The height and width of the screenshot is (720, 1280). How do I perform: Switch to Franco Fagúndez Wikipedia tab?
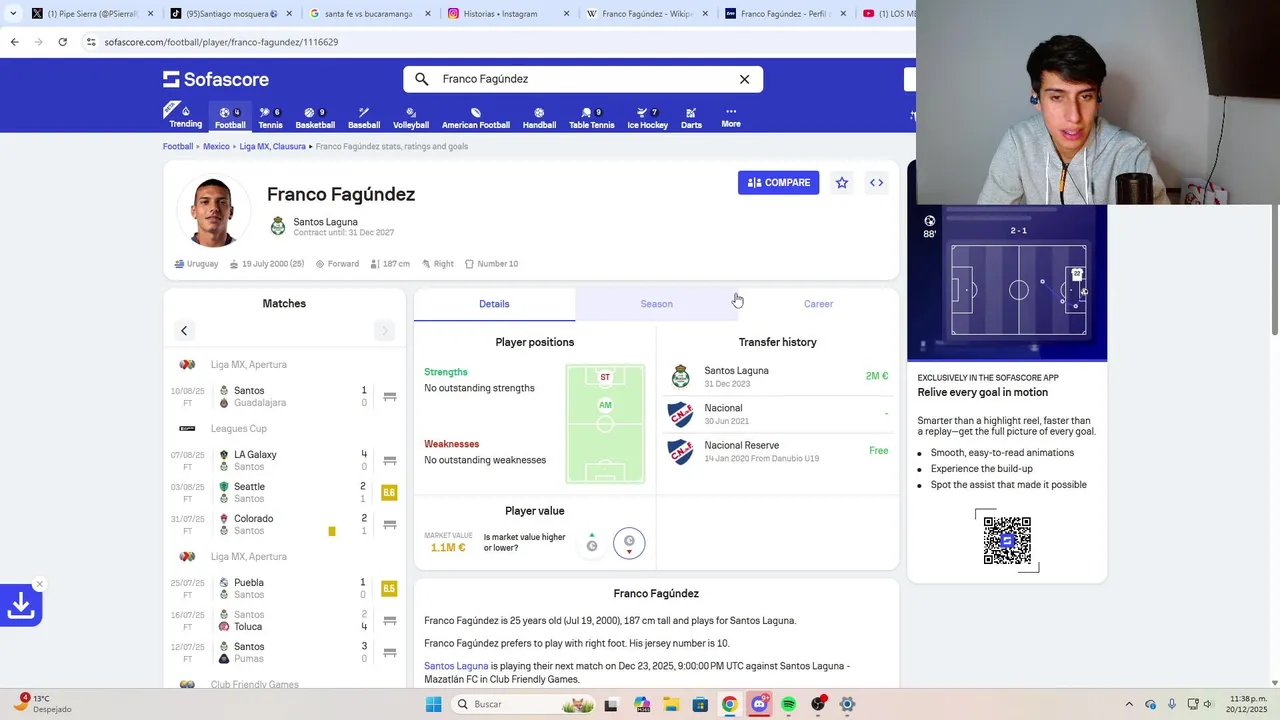(x=645, y=14)
